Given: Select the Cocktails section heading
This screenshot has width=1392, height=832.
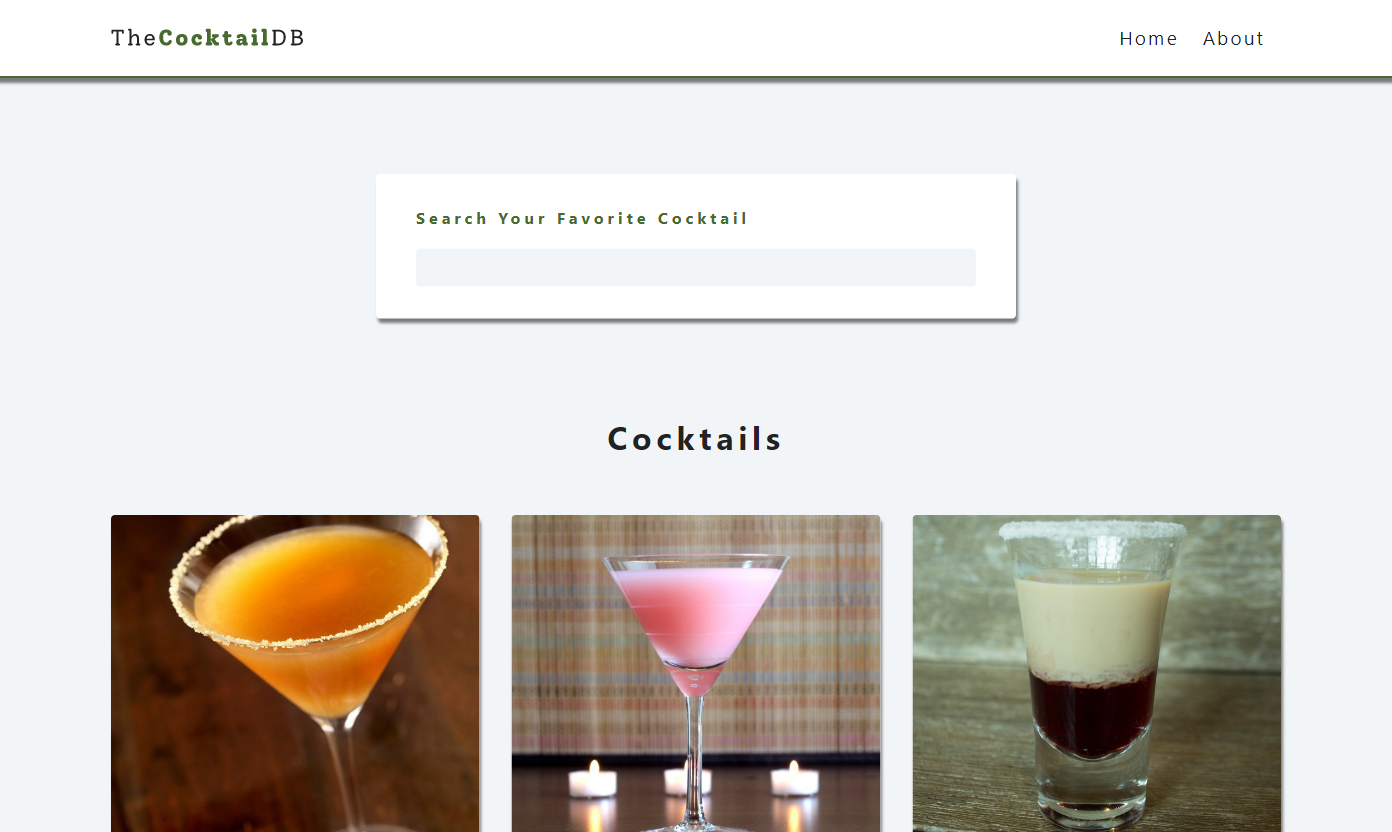Looking at the screenshot, I should click(x=695, y=438).
